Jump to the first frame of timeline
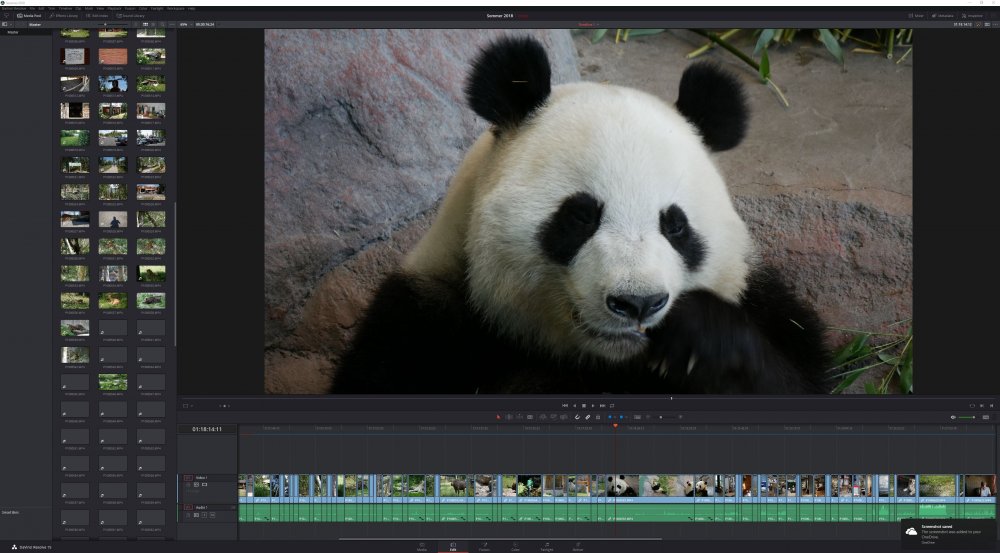 tap(564, 406)
